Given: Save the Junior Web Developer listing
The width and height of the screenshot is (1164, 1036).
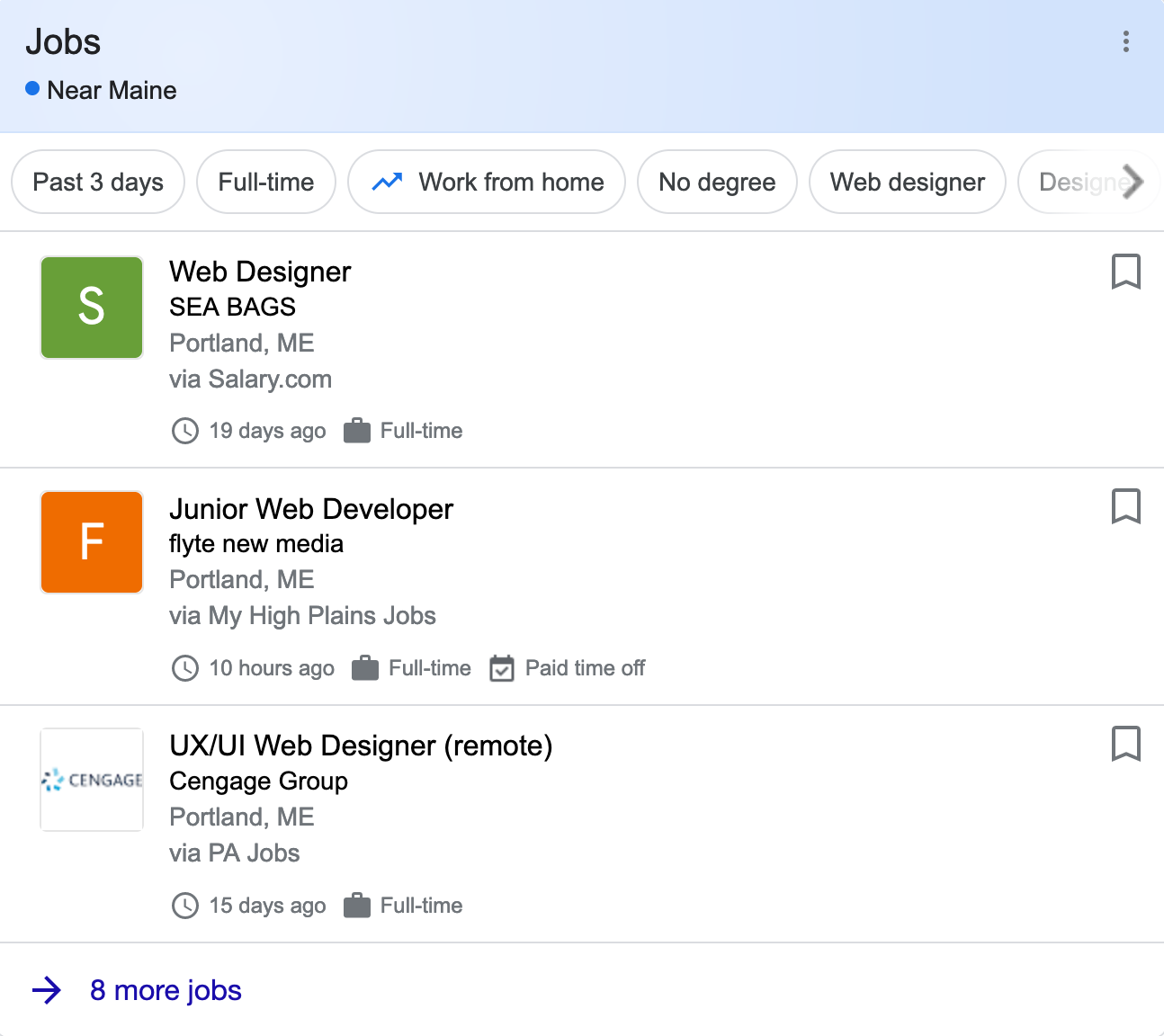Looking at the screenshot, I should point(1126,506).
